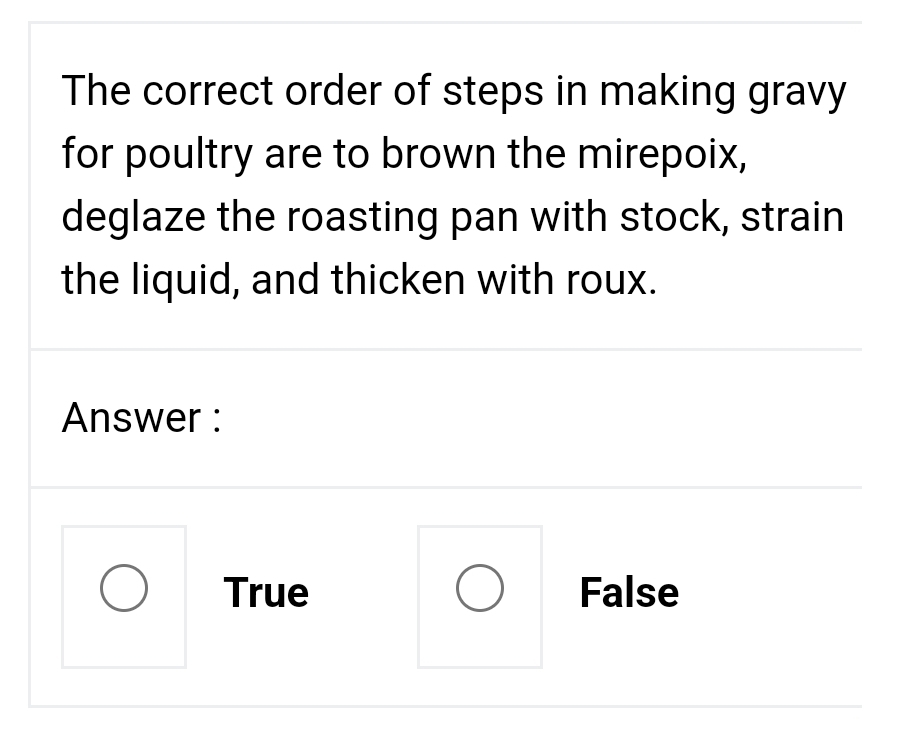901x744 pixels.
Task: Click the False option label
Action: pyautogui.click(x=629, y=592)
